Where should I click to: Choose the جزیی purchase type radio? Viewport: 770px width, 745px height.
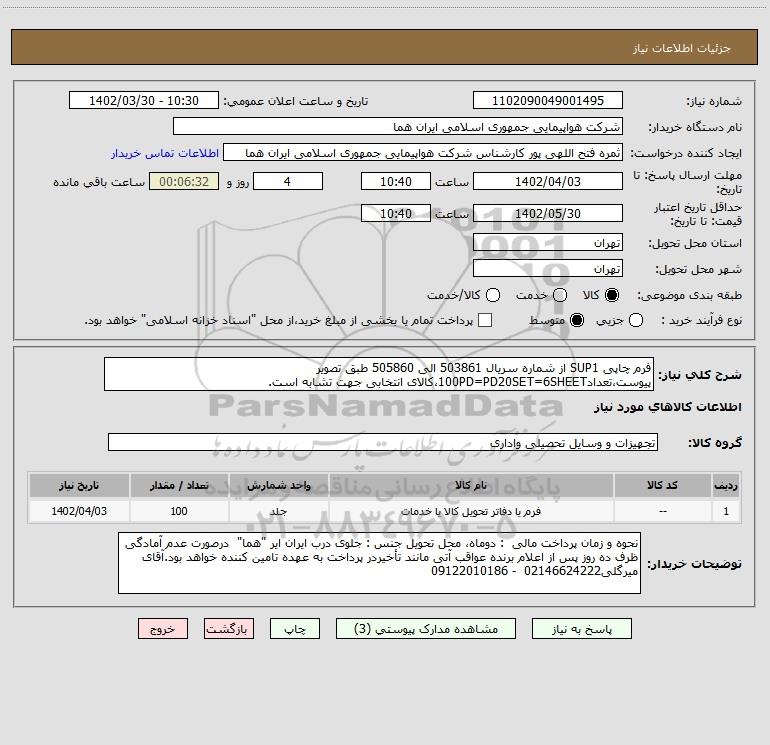(x=636, y=320)
